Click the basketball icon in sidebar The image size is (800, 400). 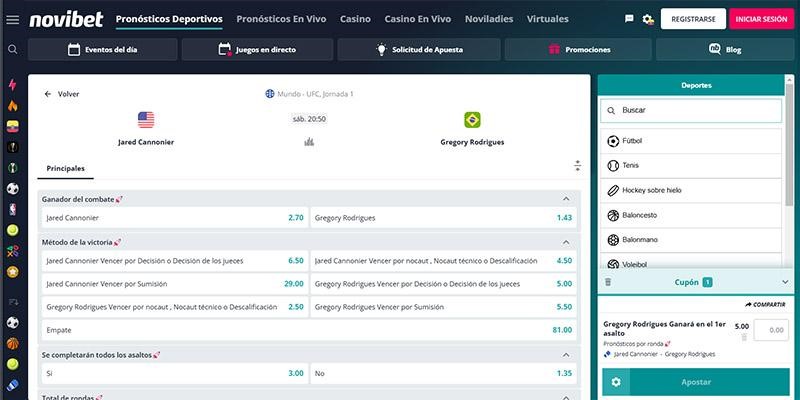(x=13, y=343)
